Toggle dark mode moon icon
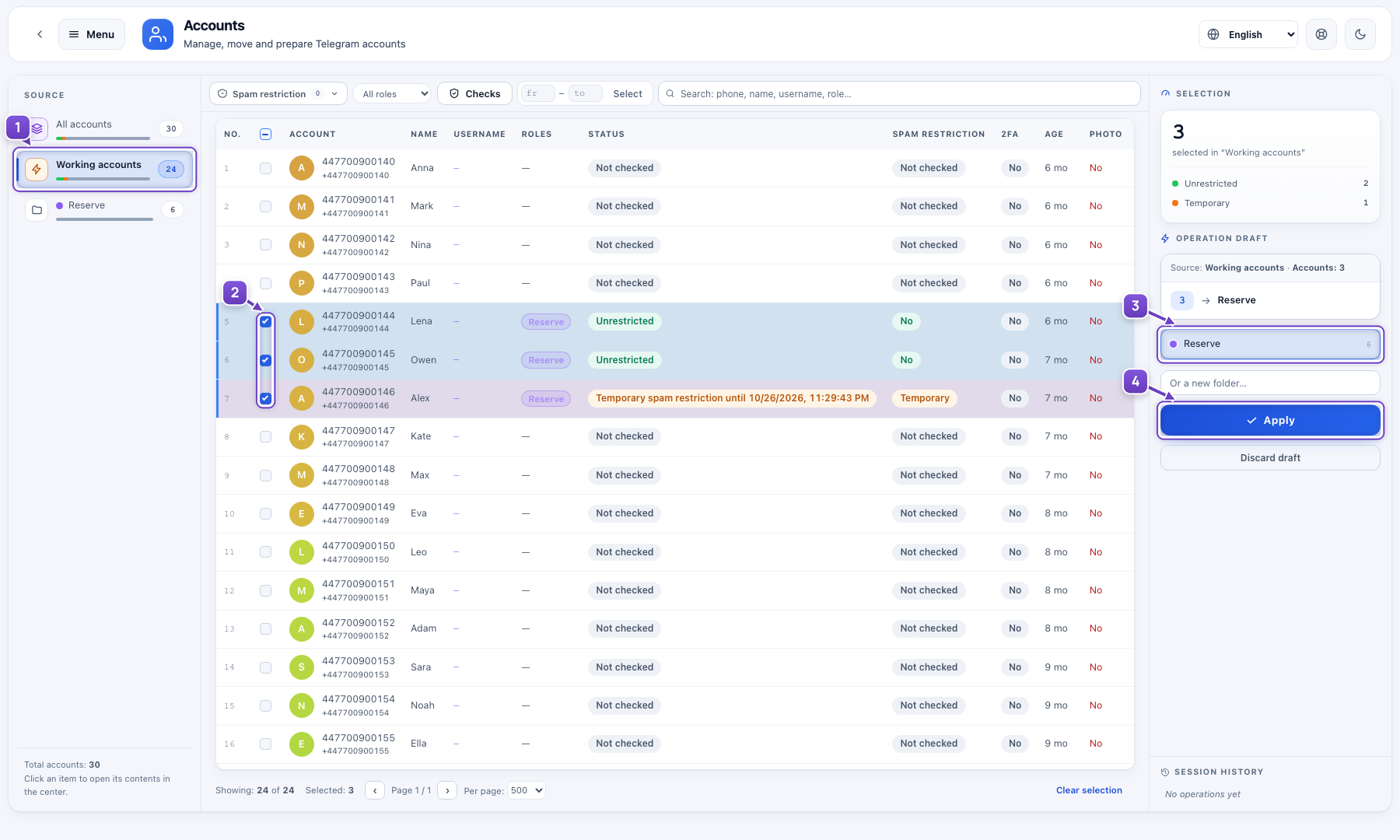Viewport: 1400px width, 840px height. 1360,34
